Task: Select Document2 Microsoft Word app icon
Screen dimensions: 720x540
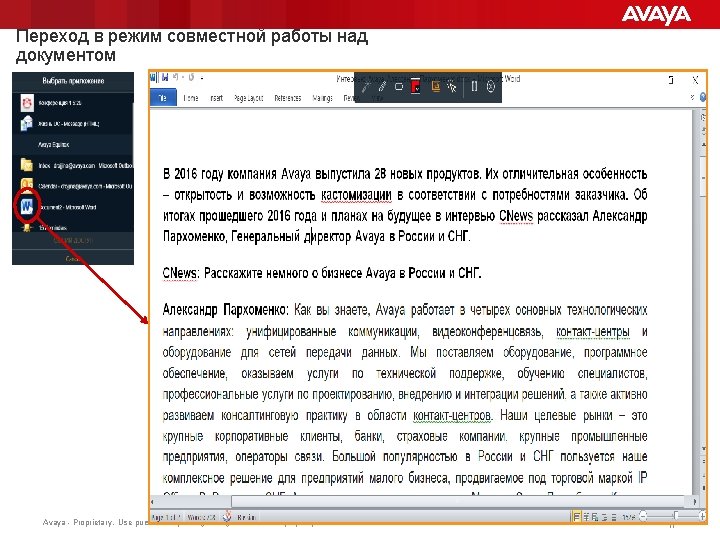Action: 27,207
